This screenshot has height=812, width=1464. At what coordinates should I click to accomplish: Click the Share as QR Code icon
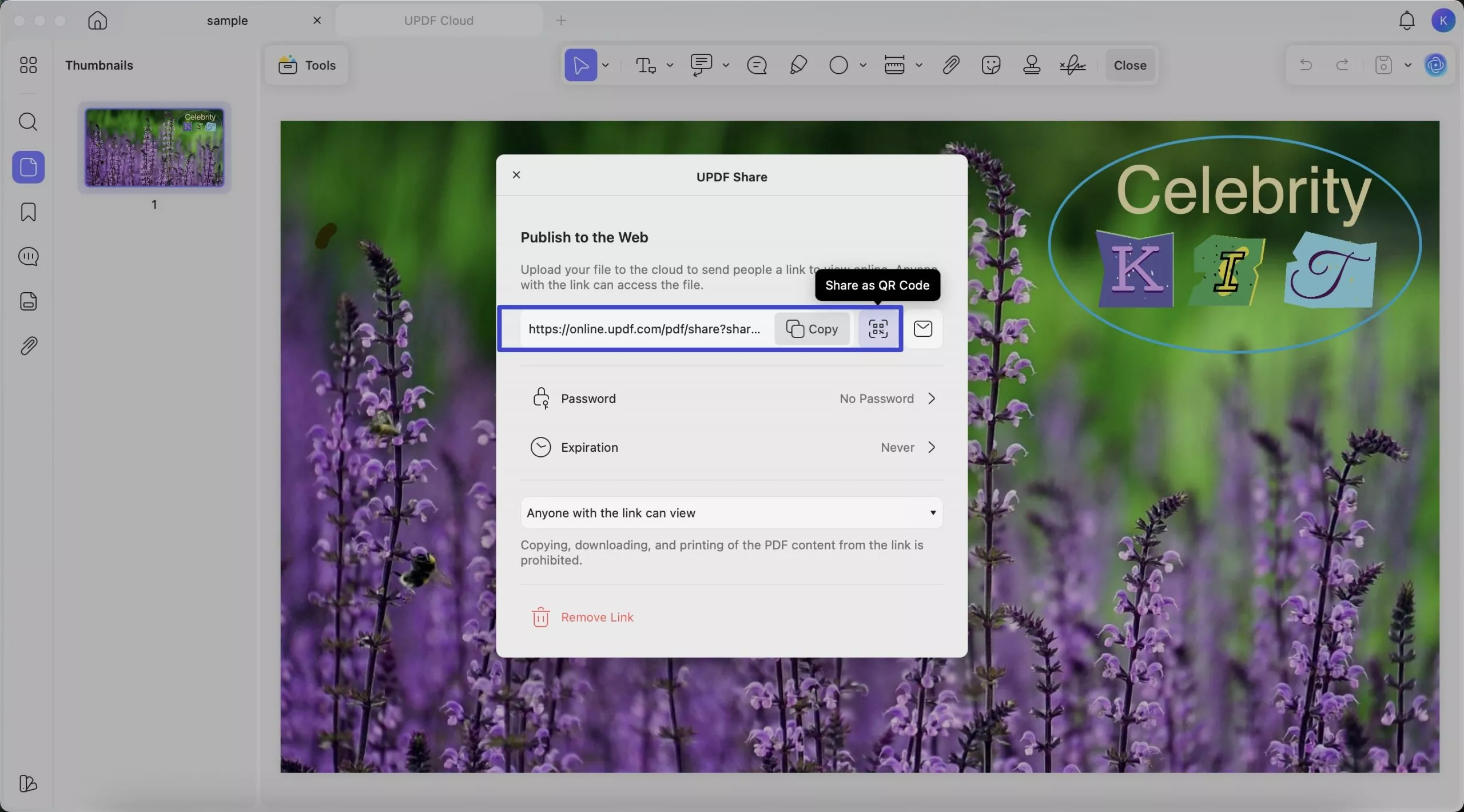click(878, 329)
